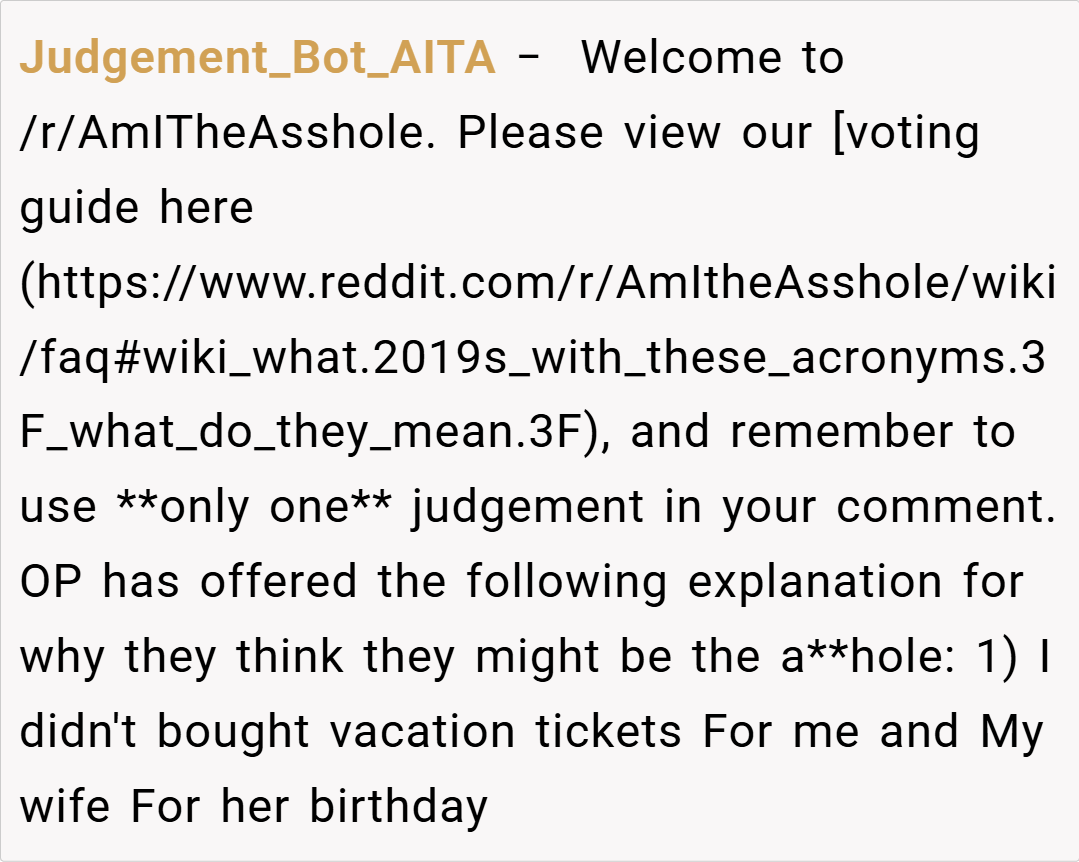
Task: Click the '/faq#wiki_what.2019s_with_these_acronyms.3' URL segment
Action: (532, 358)
